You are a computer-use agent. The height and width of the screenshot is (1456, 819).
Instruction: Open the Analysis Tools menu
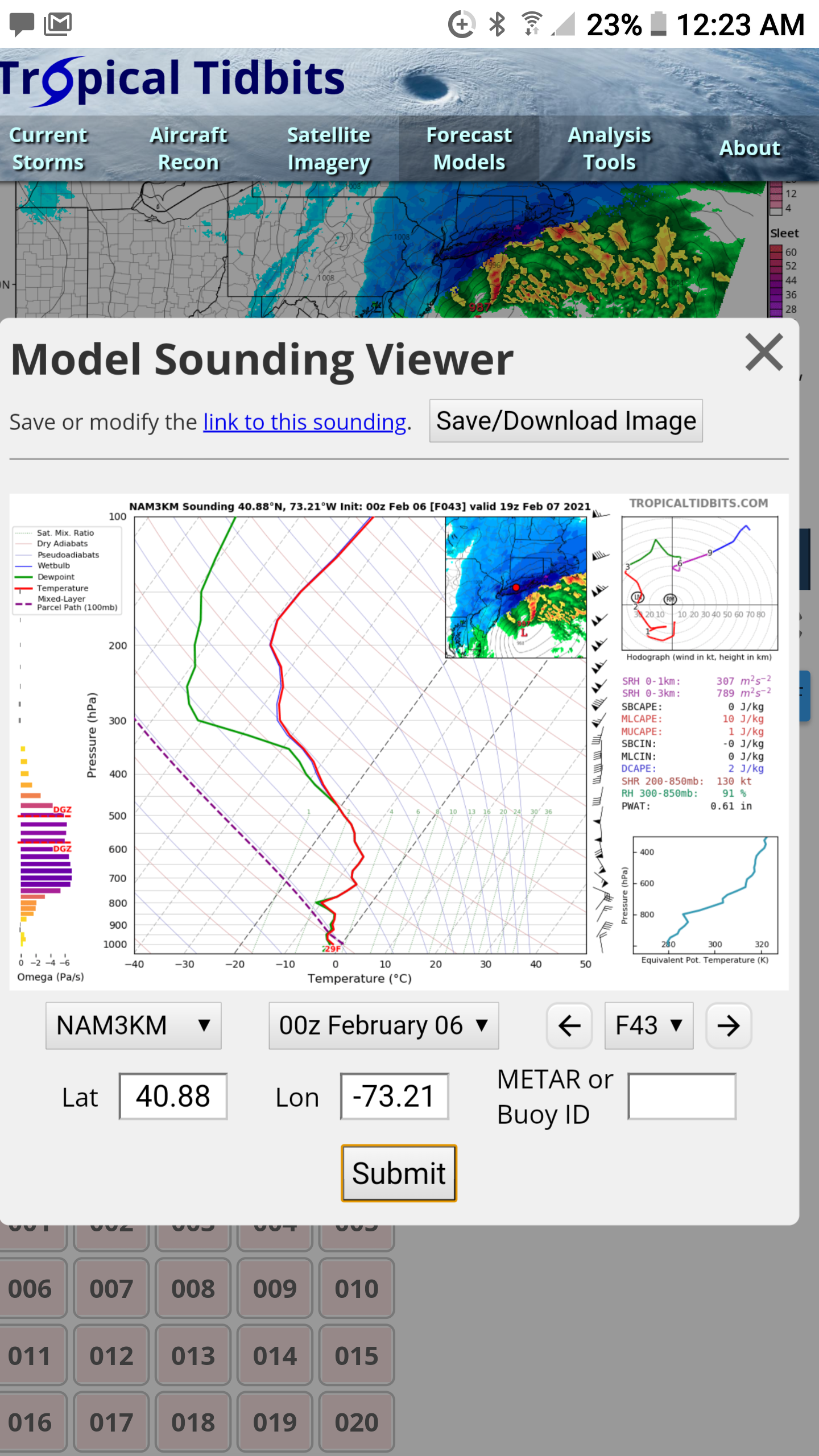[x=609, y=148]
